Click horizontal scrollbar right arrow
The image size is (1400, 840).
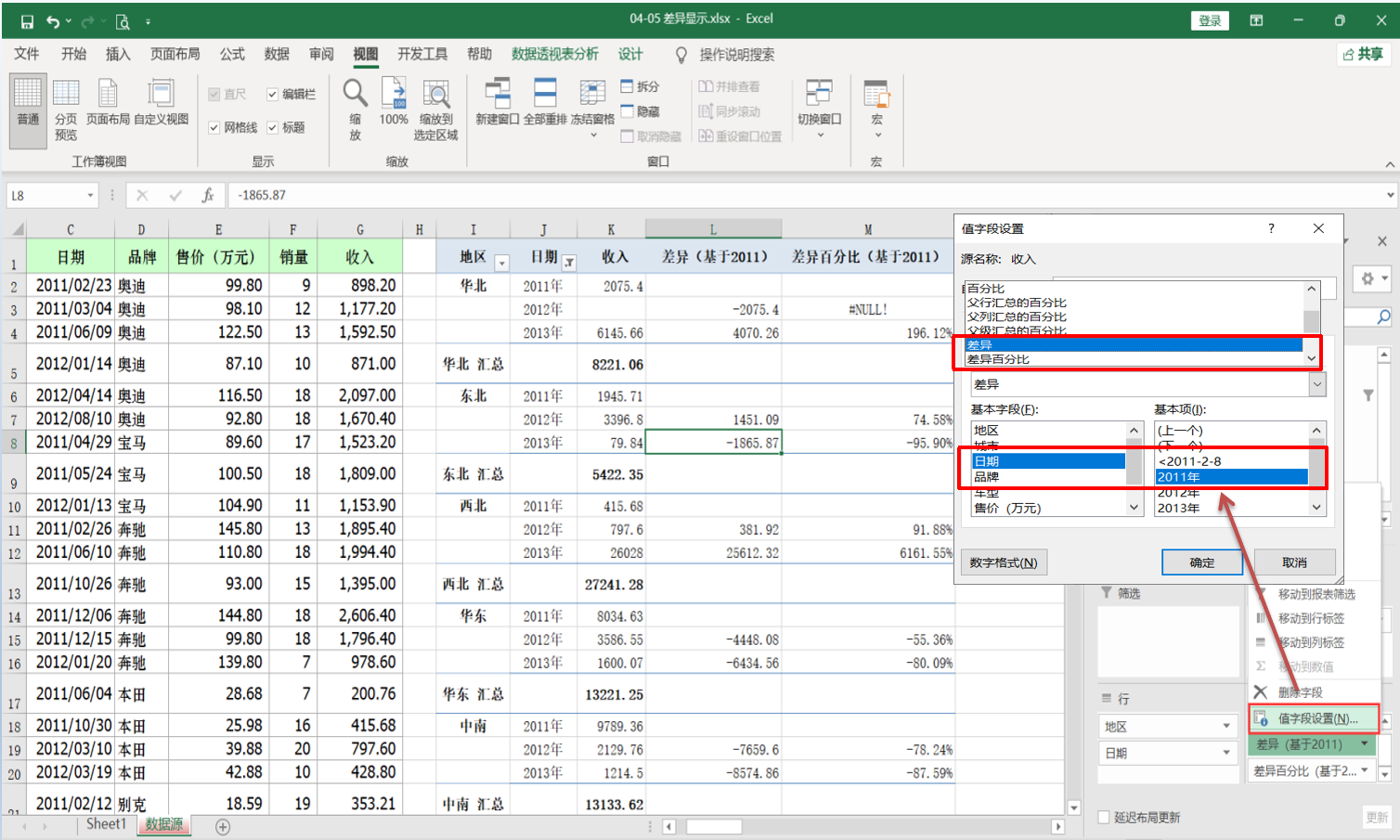[x=1057, y=826]
